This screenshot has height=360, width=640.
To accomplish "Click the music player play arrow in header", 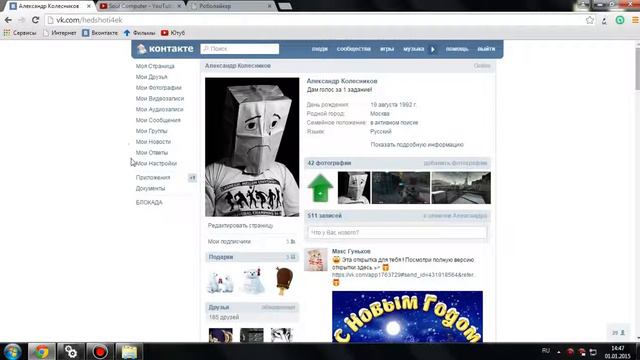I will [433, 49].
